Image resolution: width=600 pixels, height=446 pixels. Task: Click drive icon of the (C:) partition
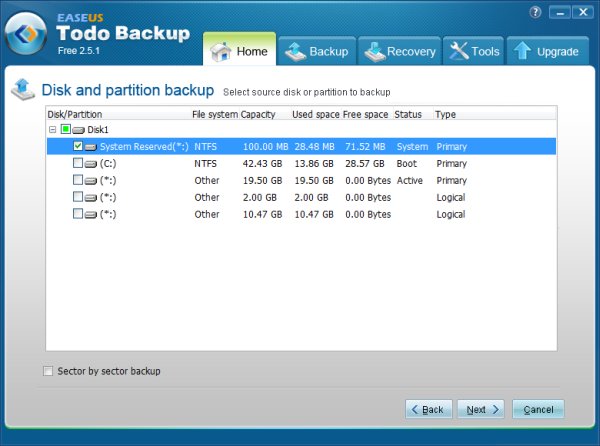pyautogui.click(x=91, y=164)
